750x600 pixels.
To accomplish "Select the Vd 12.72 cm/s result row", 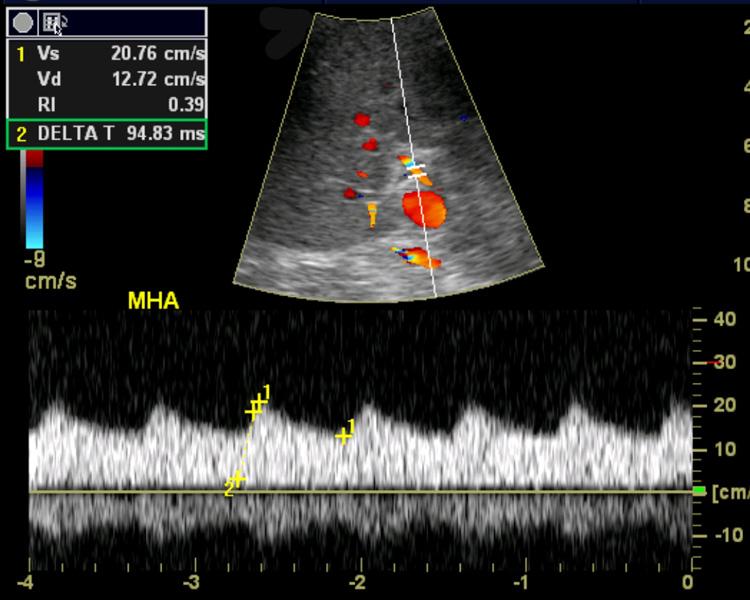I will click(x=107, y=79).
